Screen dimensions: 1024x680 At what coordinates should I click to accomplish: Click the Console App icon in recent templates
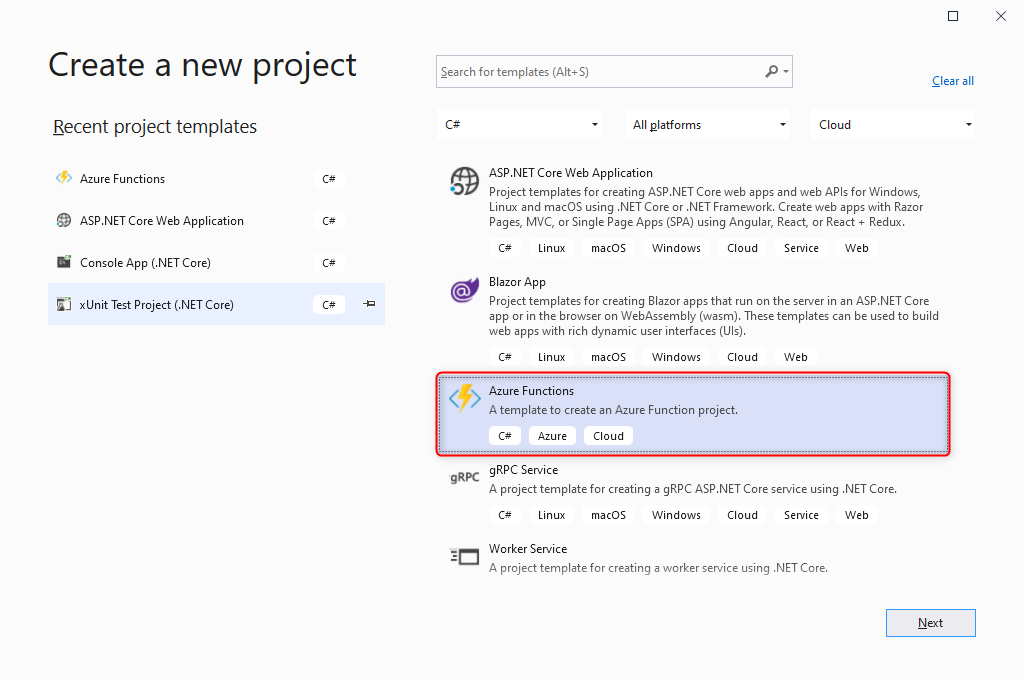pos(64,262)
